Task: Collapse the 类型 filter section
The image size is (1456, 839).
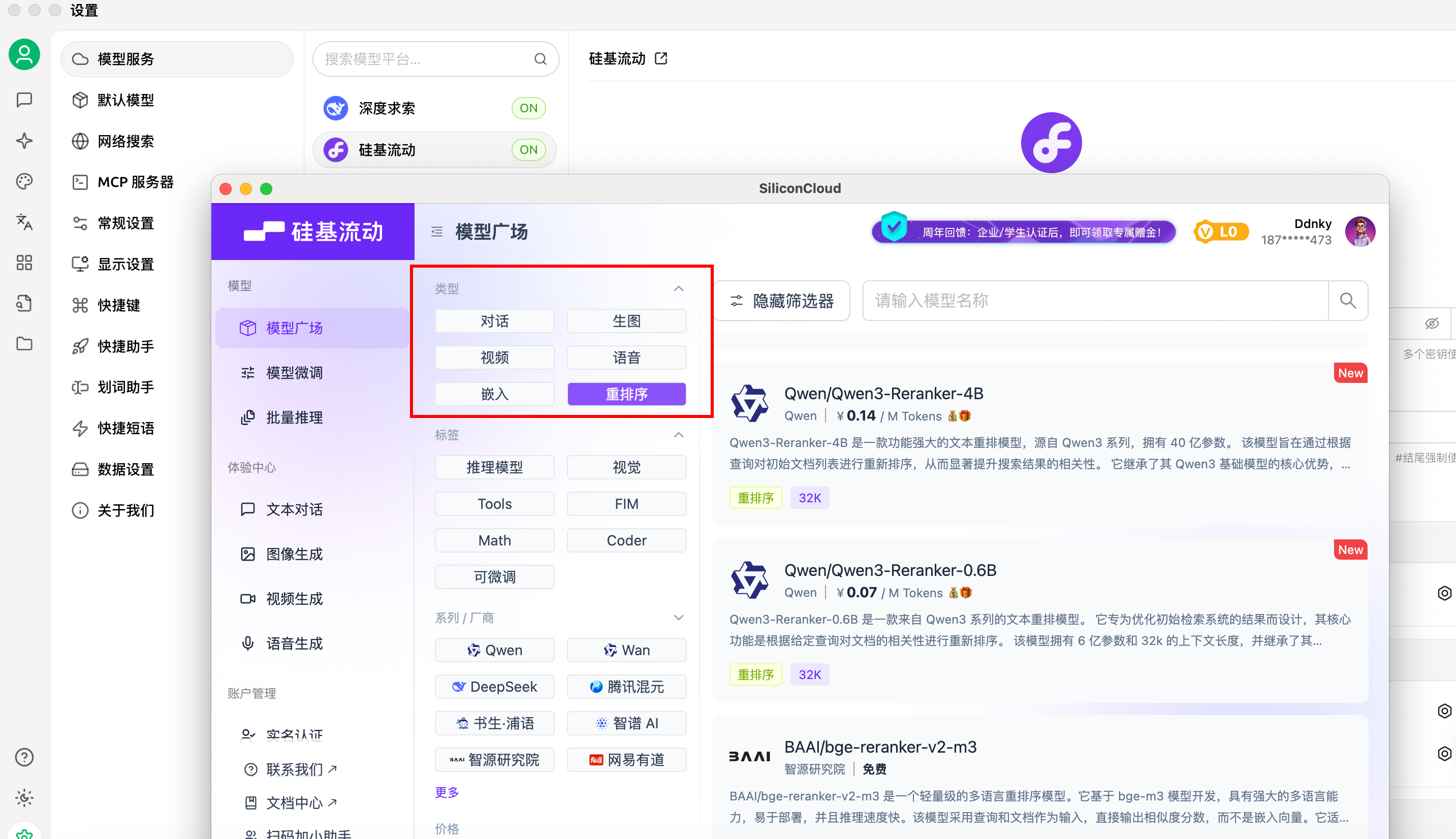Action: (x=678, y=288)
